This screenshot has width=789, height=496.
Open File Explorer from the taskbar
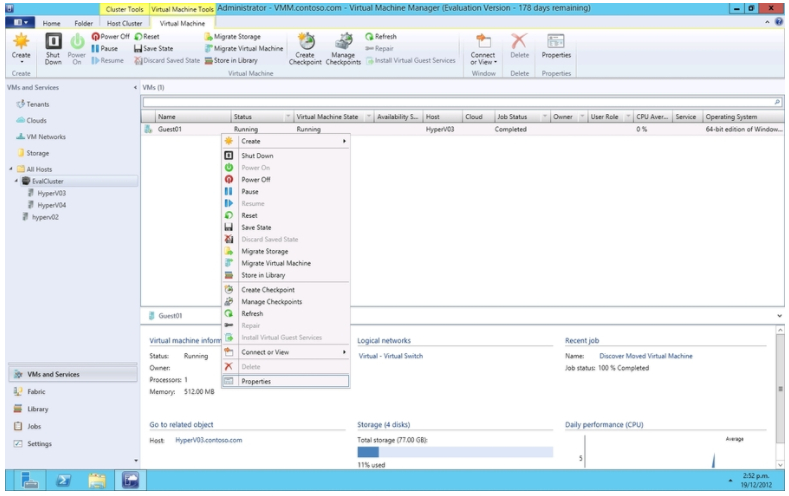point(97,480)
